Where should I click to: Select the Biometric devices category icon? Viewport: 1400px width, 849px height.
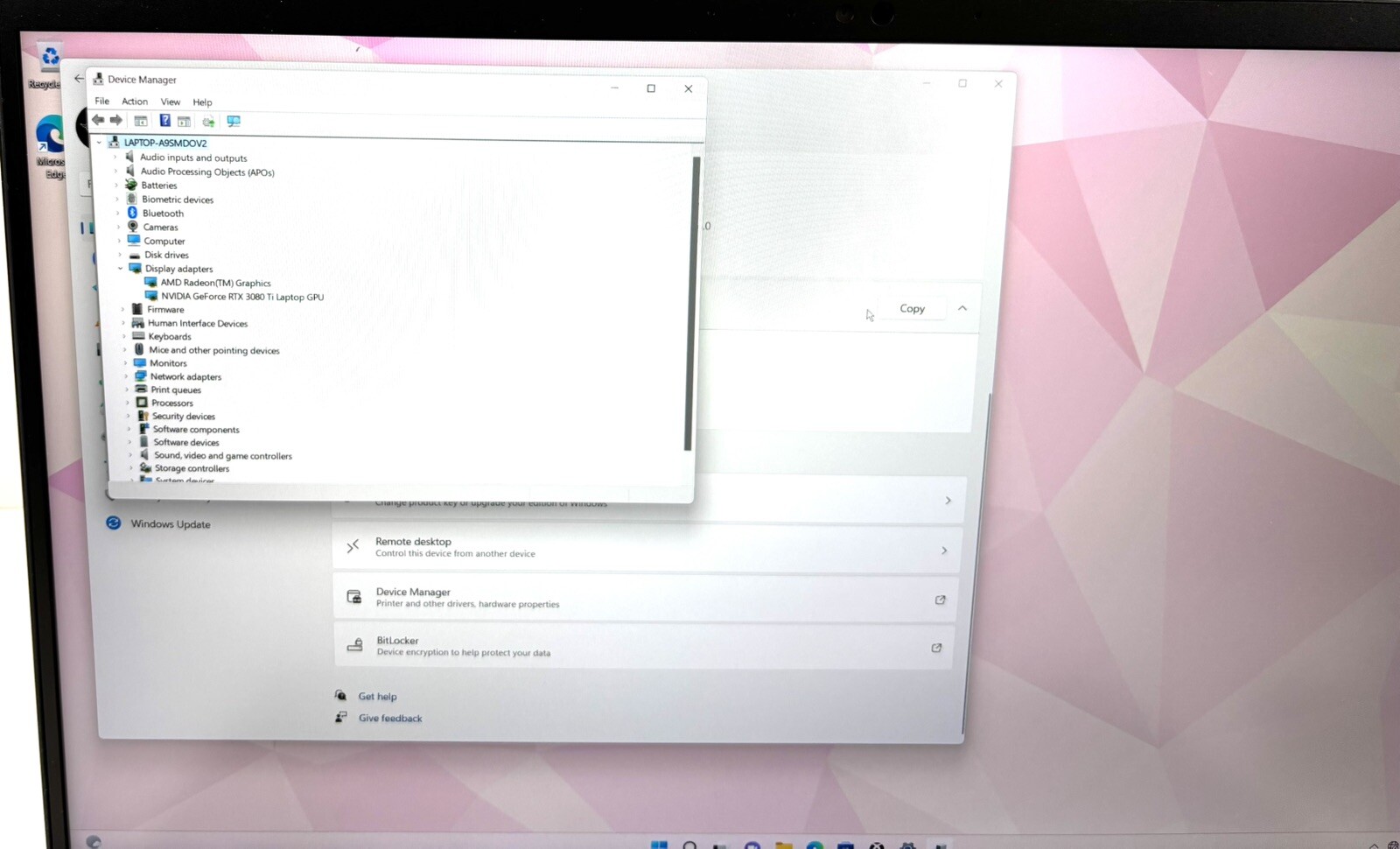point(132,200)
